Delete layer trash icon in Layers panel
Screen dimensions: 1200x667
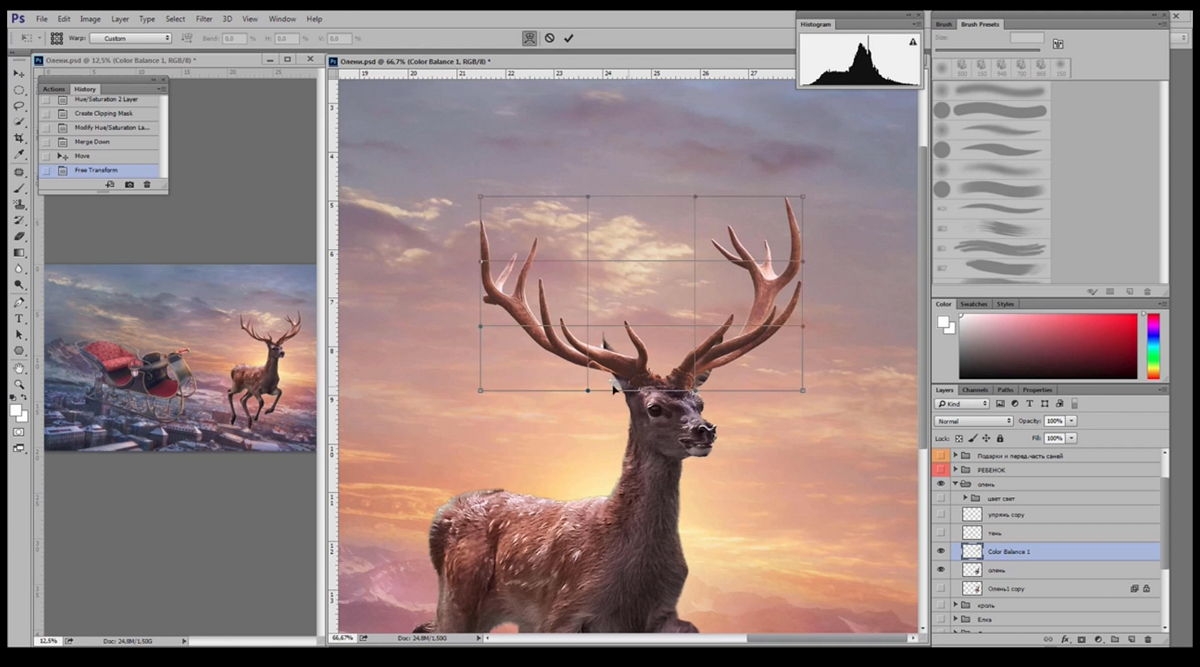pyautogui.click(x=1147, y=638)
